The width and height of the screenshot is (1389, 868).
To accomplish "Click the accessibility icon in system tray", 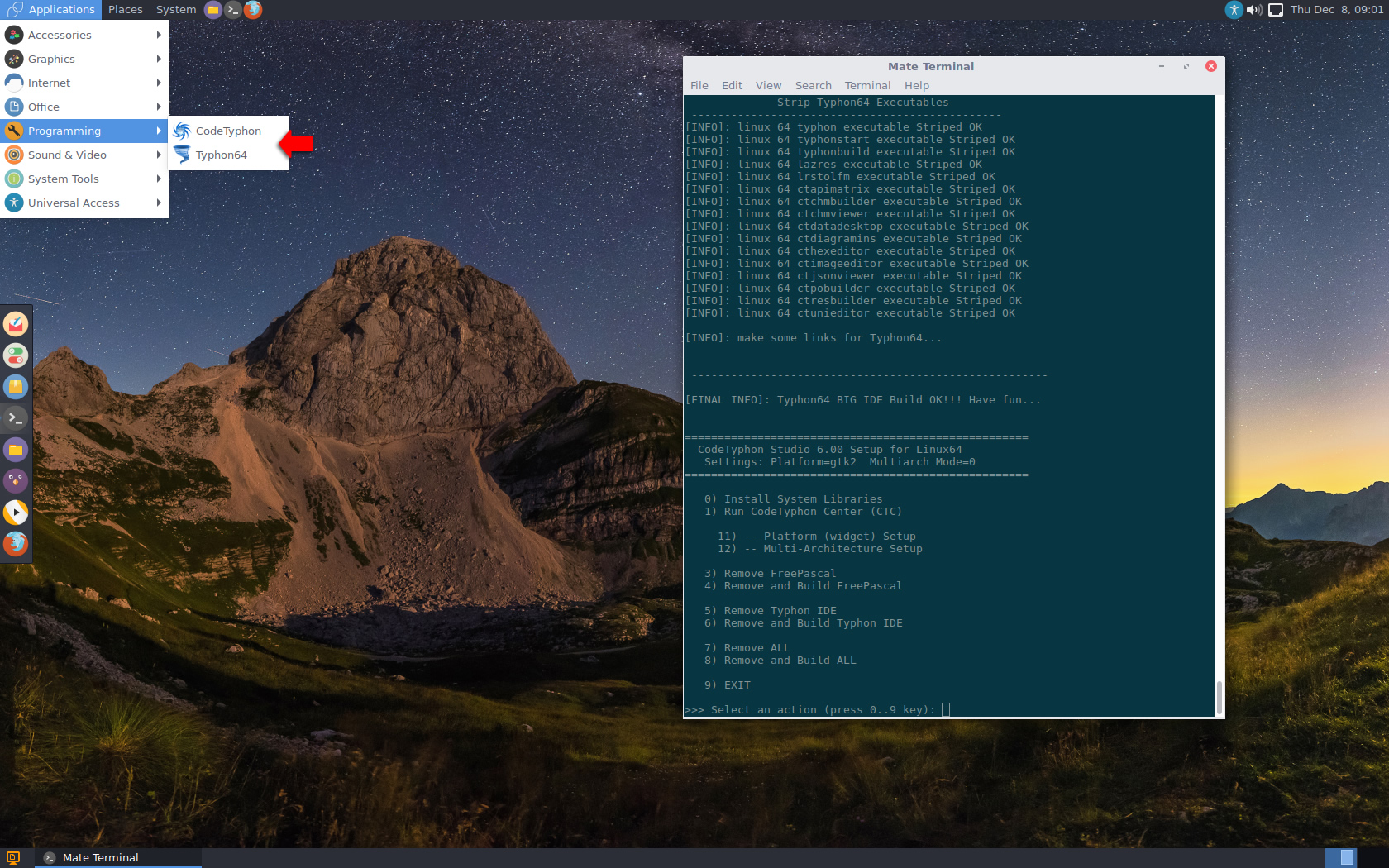I will click(1234, 10).
